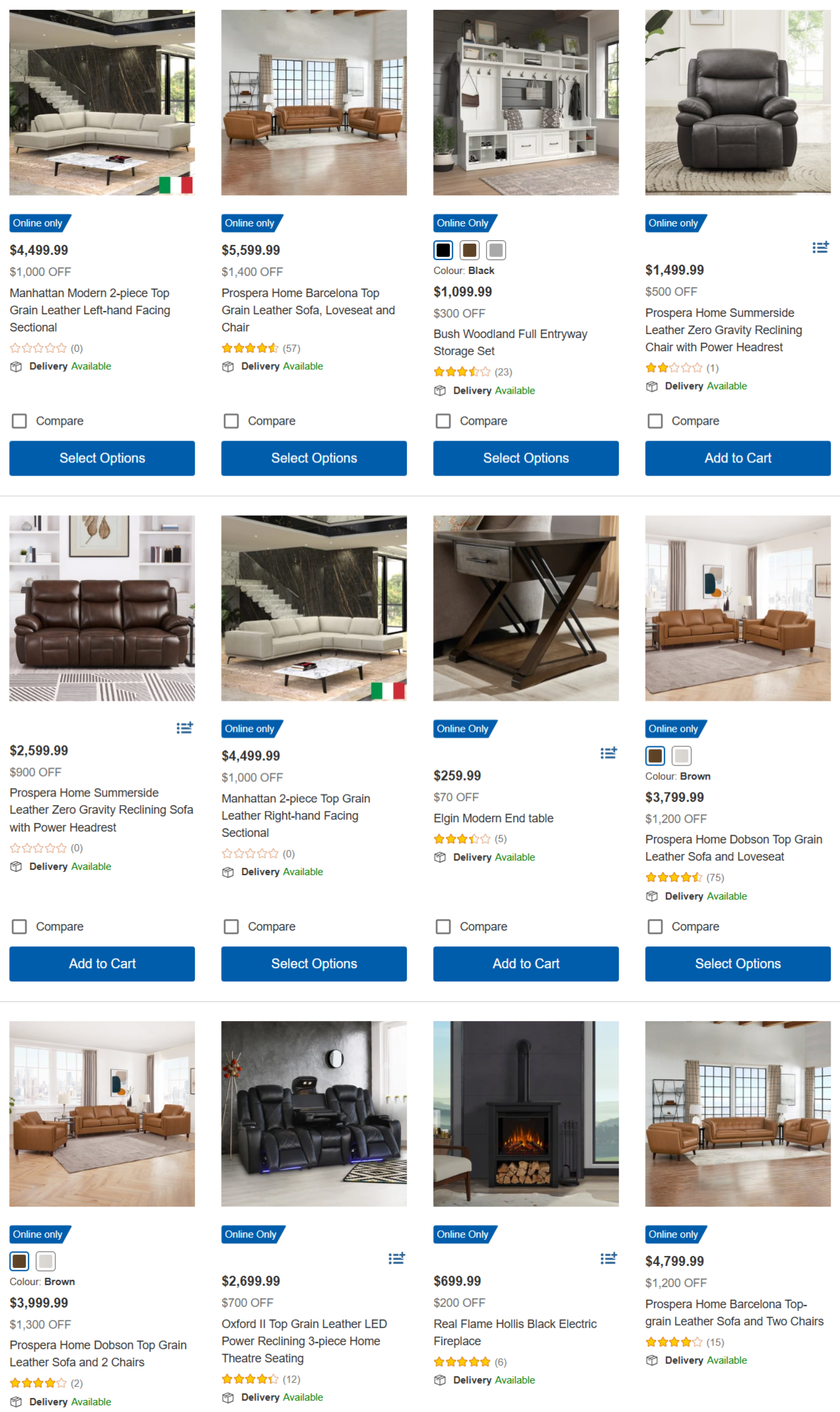Click add-to-list icon for Summerside Reclining Chair
Image resolution: width=840 pixels, height=1412 pixels.
tap(820, 247)
